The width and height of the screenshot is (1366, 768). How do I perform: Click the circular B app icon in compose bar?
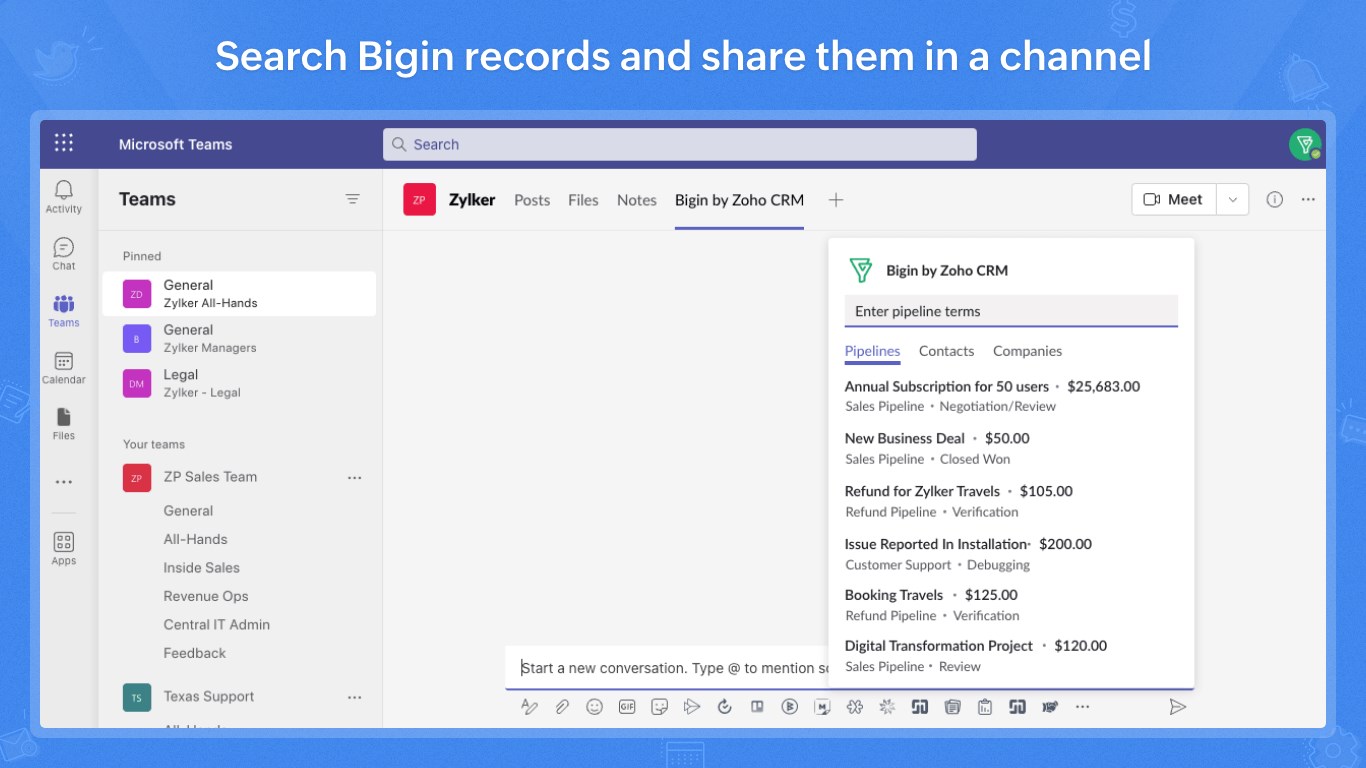coord(790,707)
